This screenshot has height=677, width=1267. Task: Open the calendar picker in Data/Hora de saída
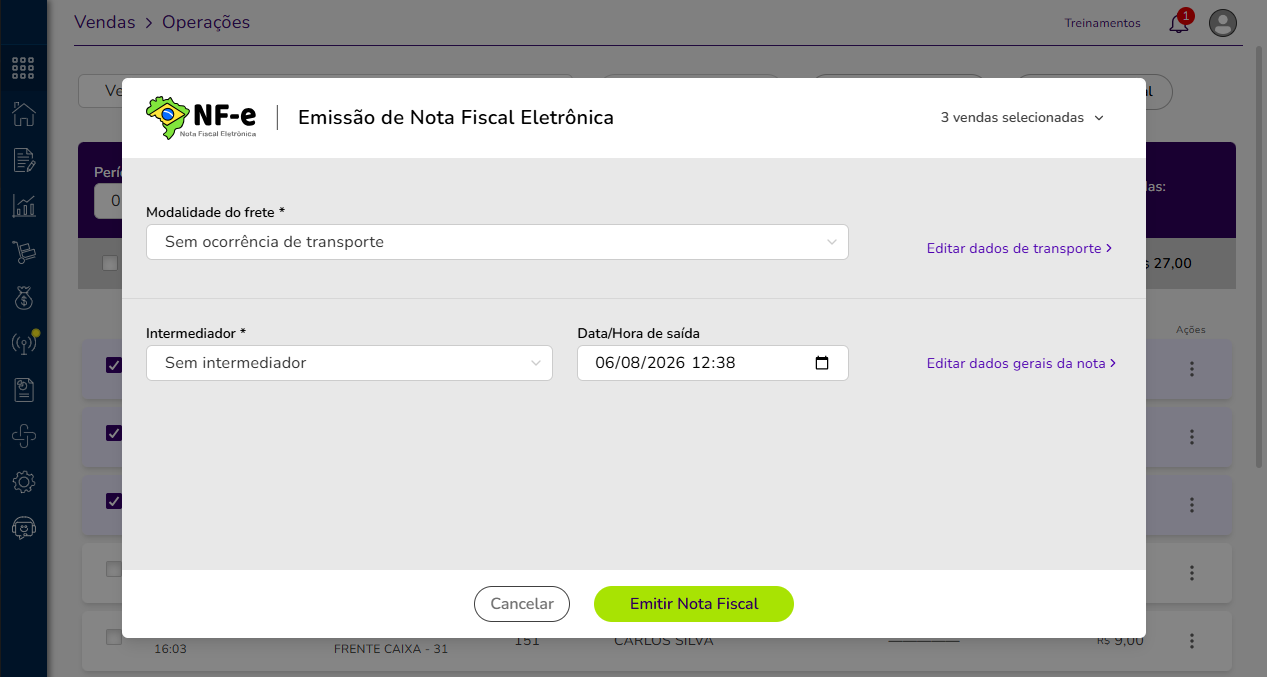(x=822, y=363)
